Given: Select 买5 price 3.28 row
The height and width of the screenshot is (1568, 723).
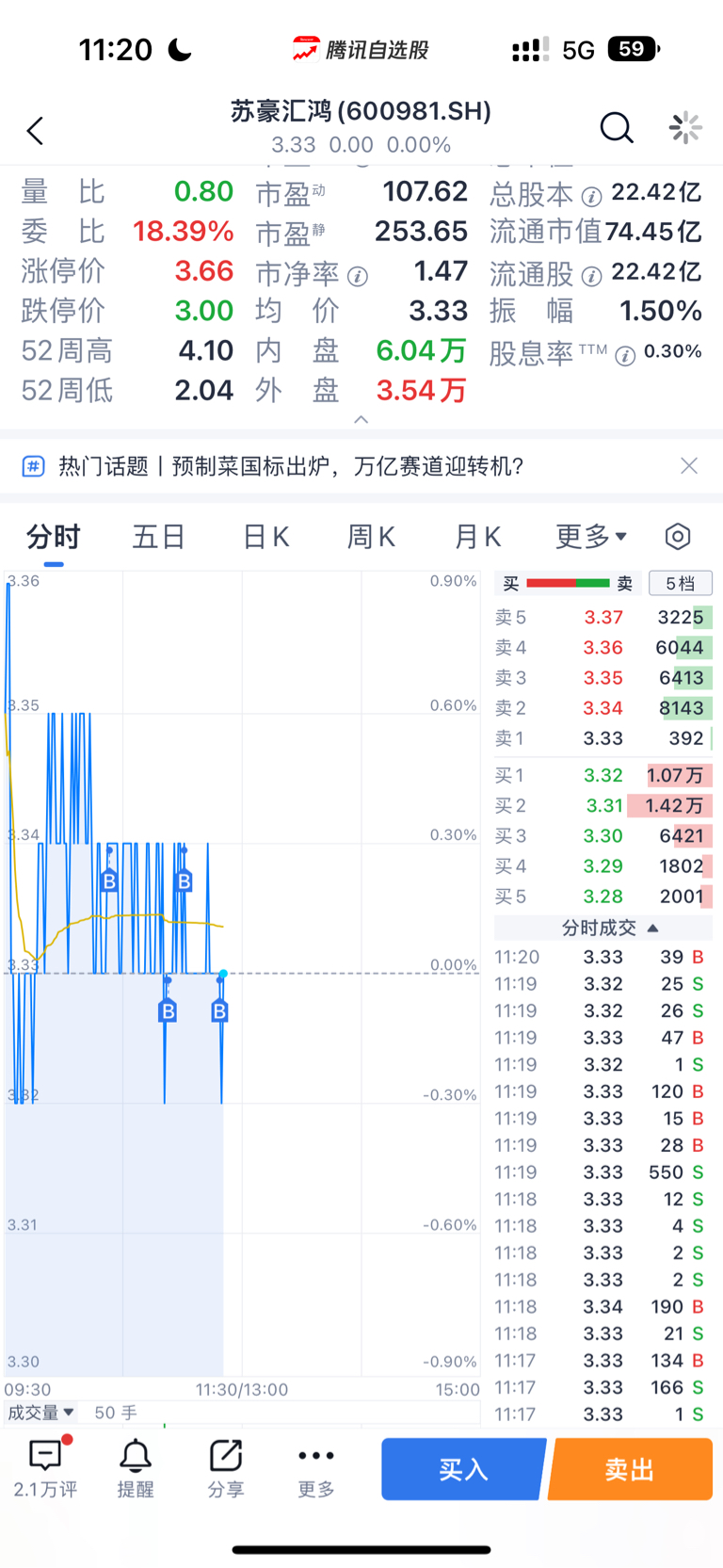Looking at the screenshot, I should tap(603, 897).
